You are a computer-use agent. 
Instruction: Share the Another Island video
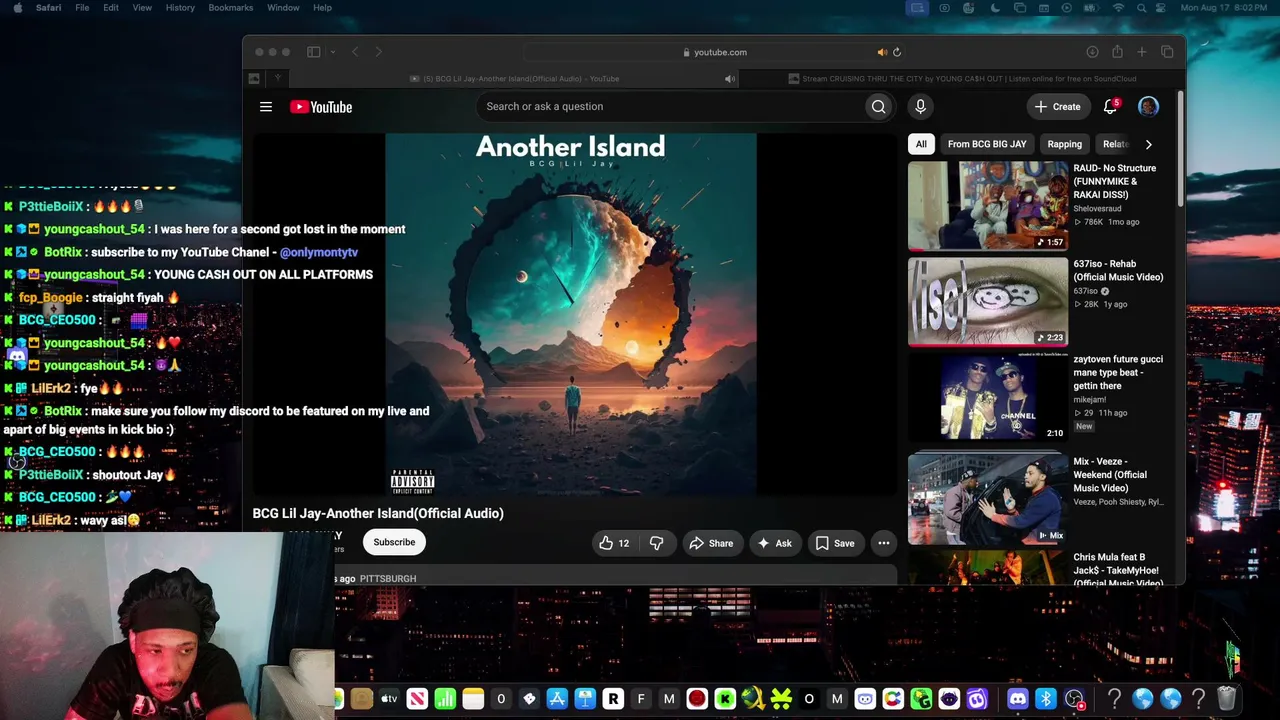(711, 543)
